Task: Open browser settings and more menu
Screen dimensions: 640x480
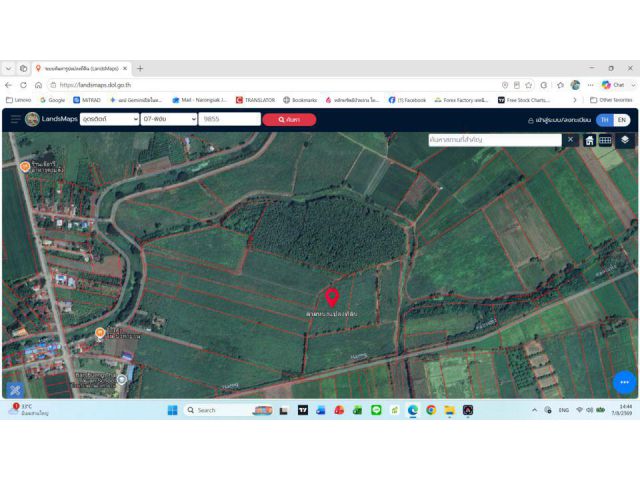Action: click(x=591, y=85)
